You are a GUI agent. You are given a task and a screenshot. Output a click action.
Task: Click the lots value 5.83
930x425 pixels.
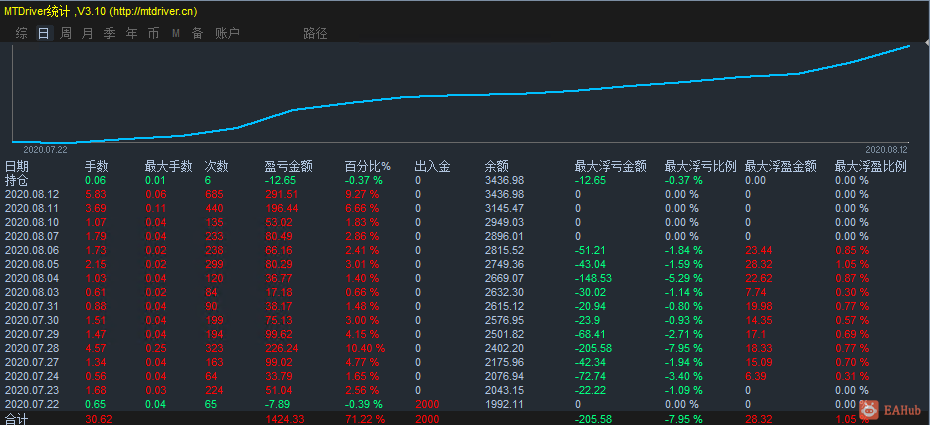coord(95,194)
